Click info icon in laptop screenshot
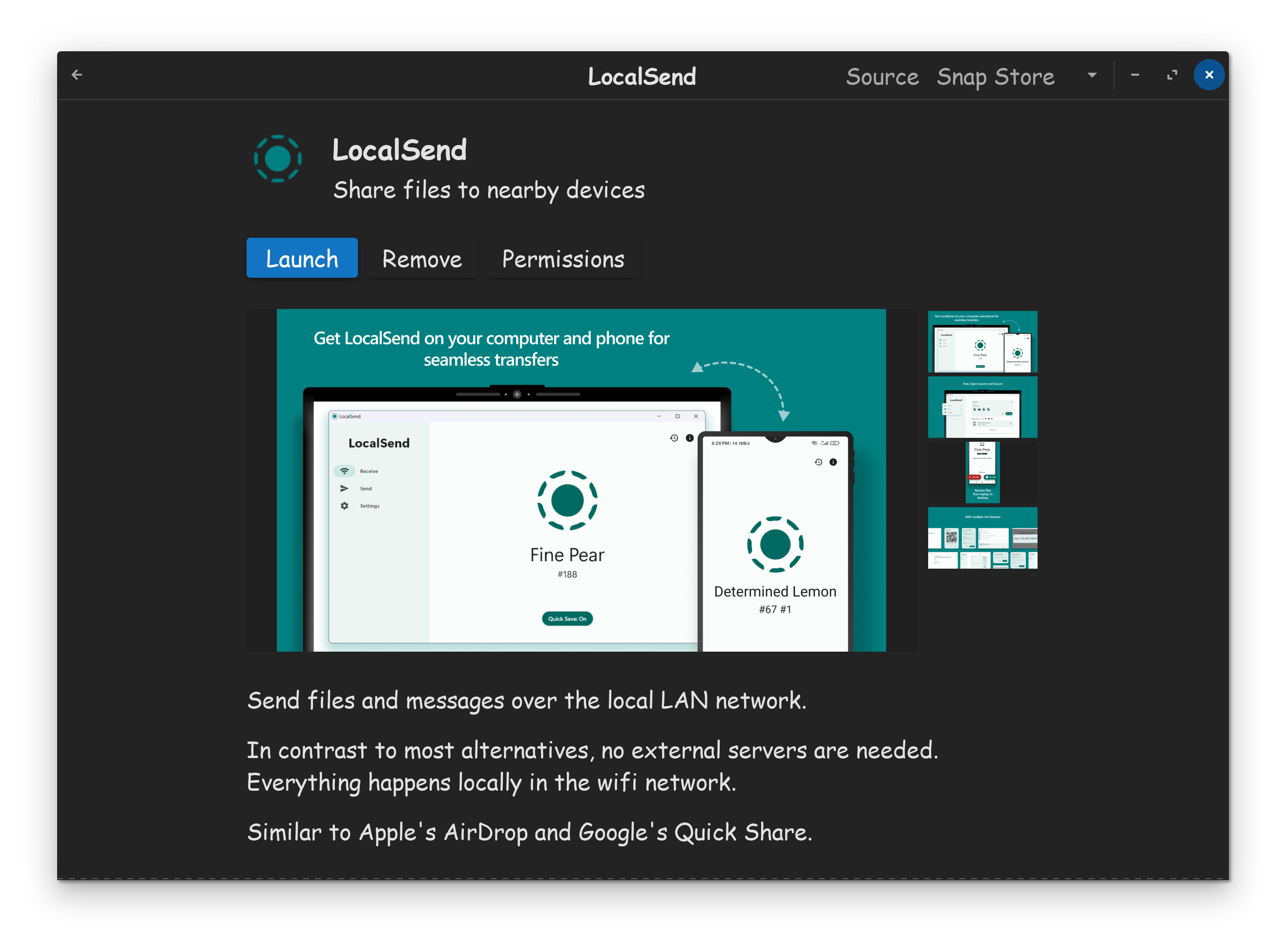This screenshot has width=1288, height=945. click(689, 438)
